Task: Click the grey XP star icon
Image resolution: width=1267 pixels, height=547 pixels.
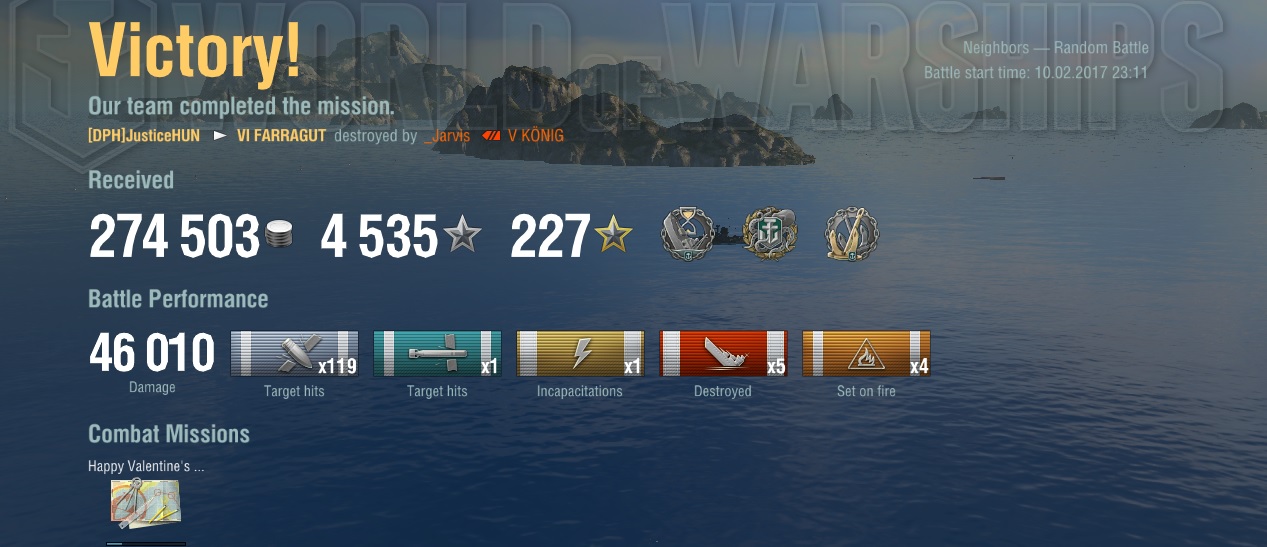Action: [462, 237]
